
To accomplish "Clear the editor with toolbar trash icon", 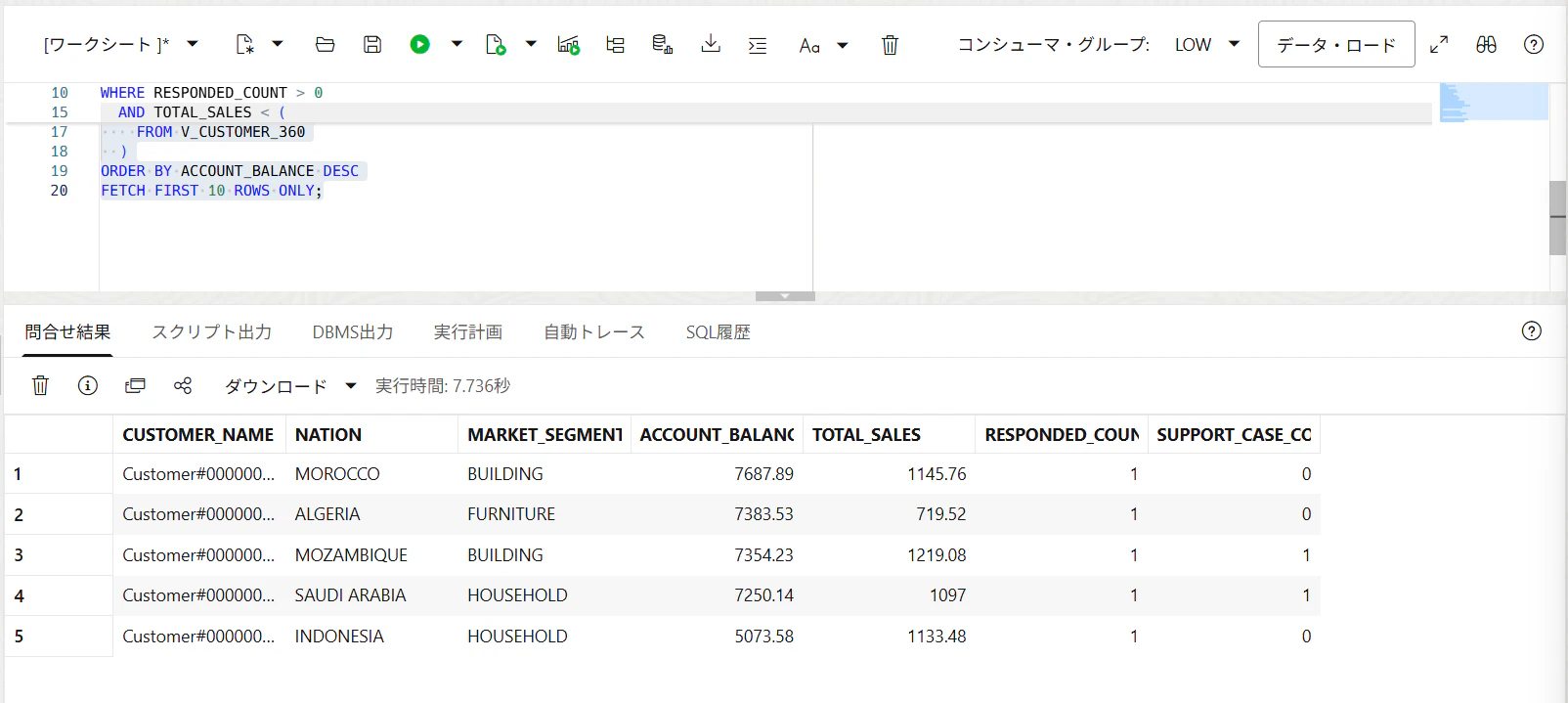I will click(890, 45).
